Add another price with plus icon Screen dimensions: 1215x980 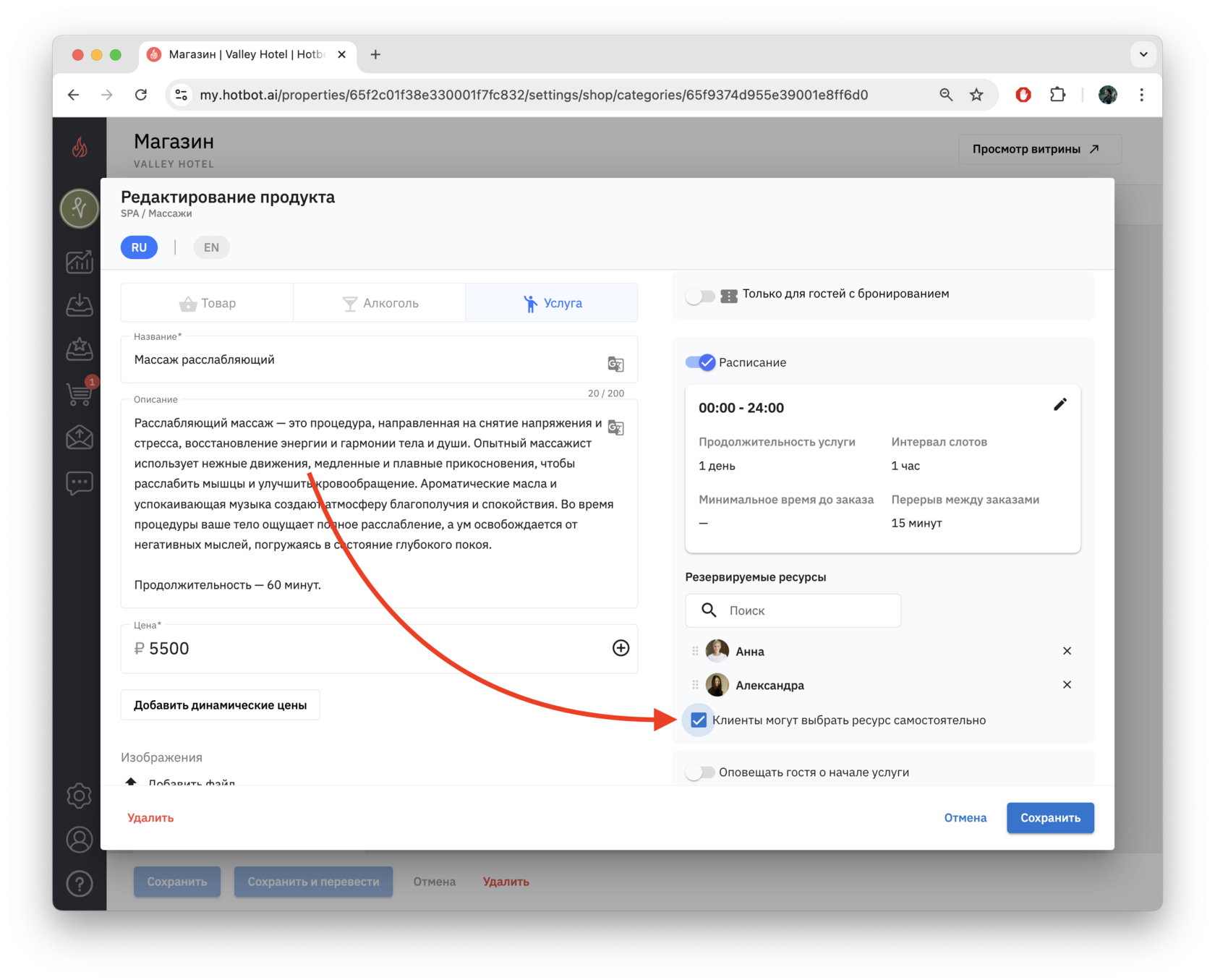[621, 648]
